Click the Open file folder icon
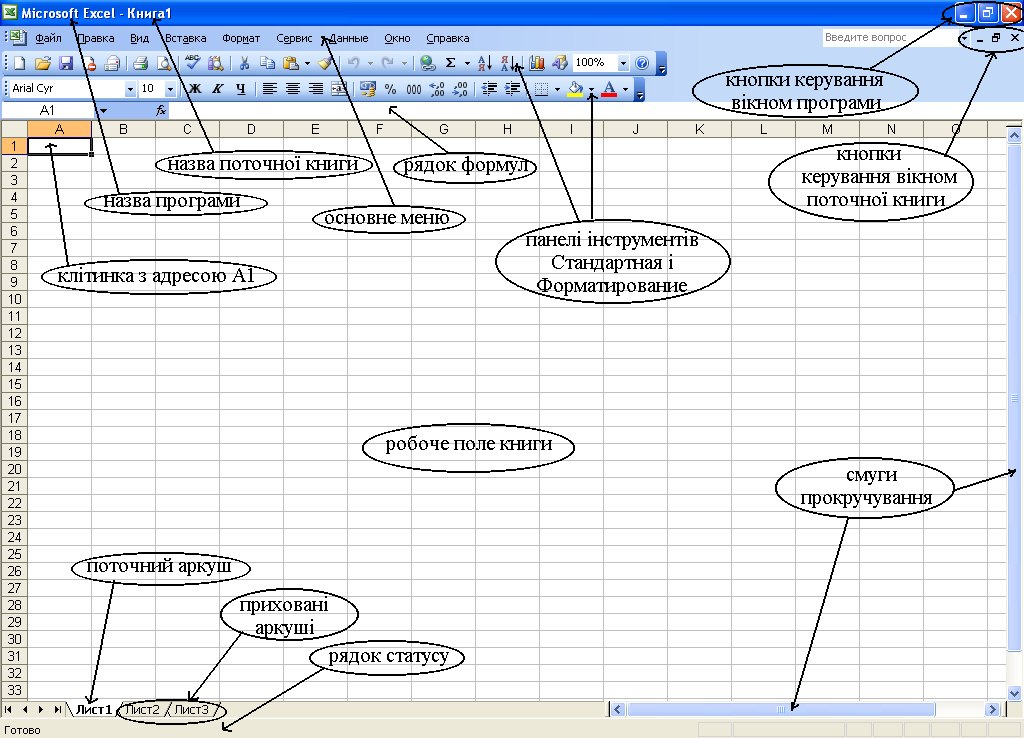 [42, 63]
